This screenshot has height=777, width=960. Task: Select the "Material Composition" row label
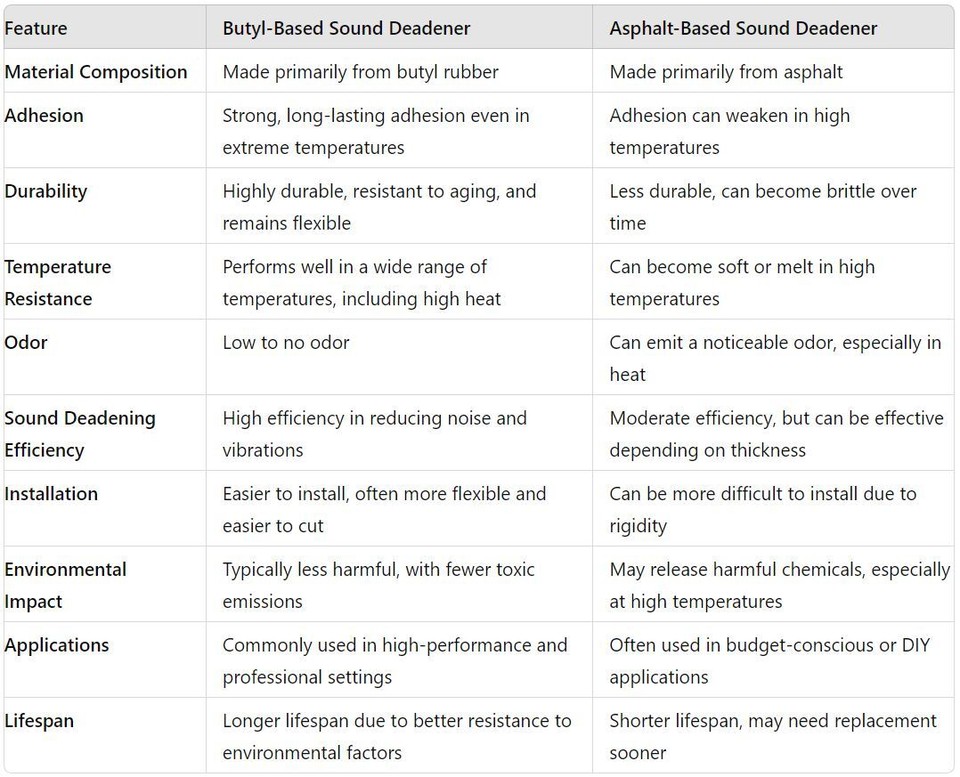point(96,72)
